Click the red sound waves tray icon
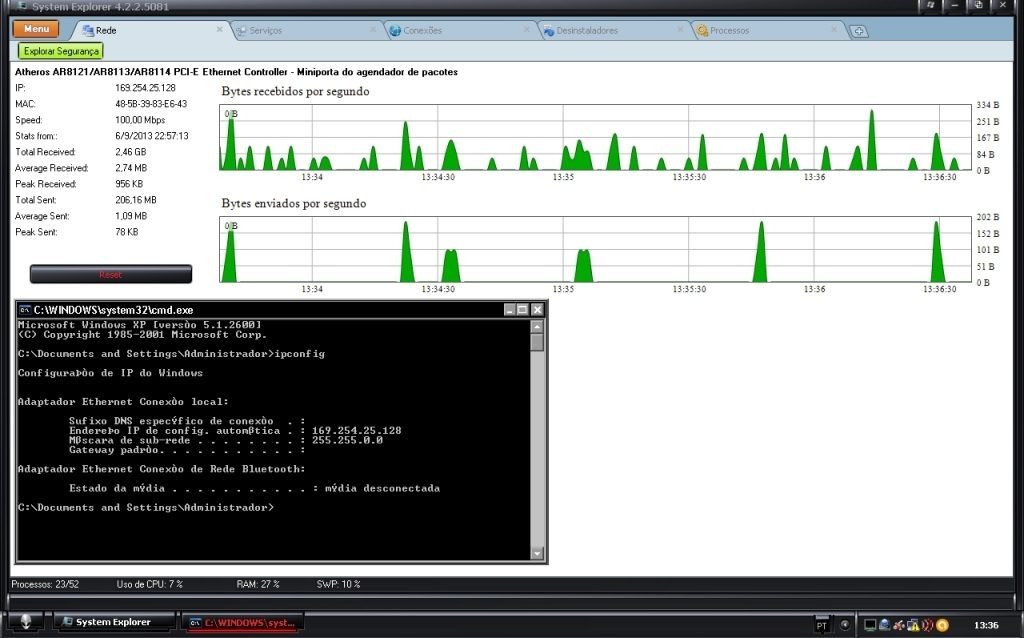The width and height of the screenshot is (1024, 638). (x=927, y=625)
